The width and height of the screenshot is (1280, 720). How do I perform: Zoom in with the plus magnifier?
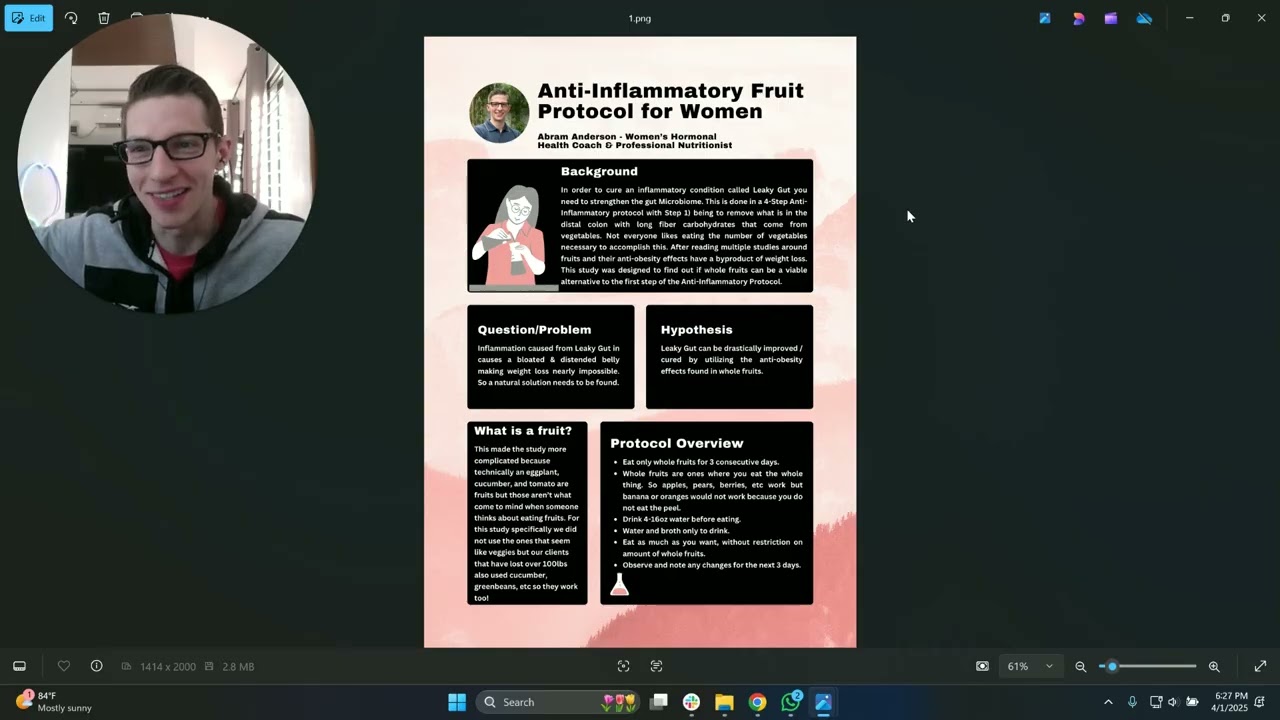[x=1214, y=666]
